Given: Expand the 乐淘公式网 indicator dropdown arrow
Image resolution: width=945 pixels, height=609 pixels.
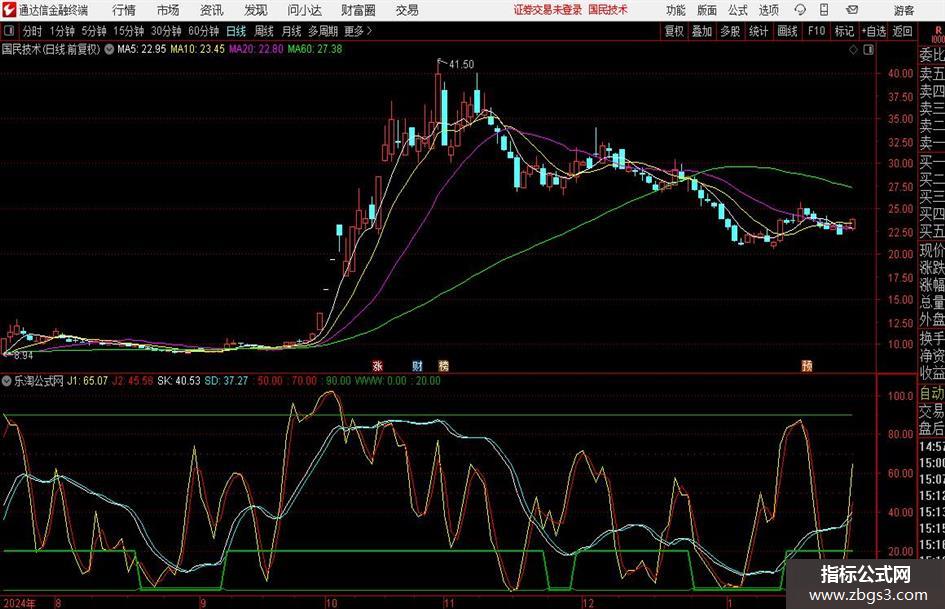Looking at the screenshot, I should 6,381.
